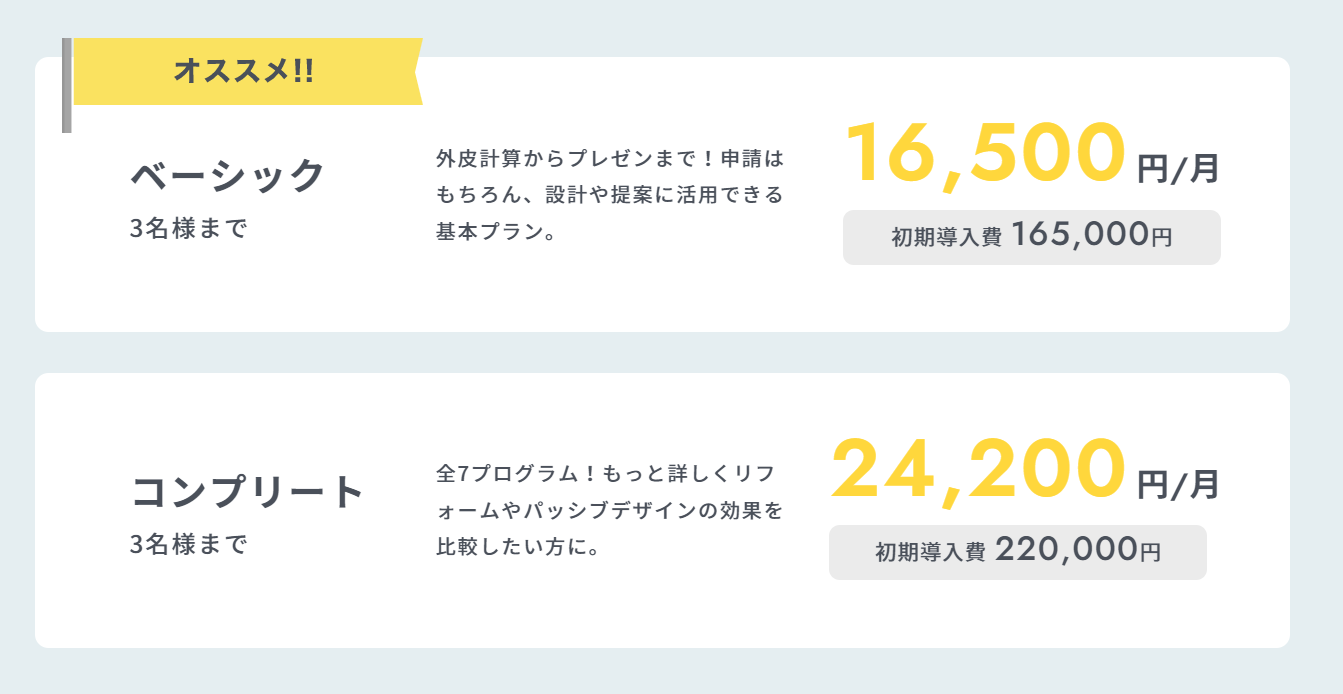Image resolution: width=1343 pixels, height=694 pixels.
Task: Click the 外皮計算からプレゼンまで description line
Action: 610,158
